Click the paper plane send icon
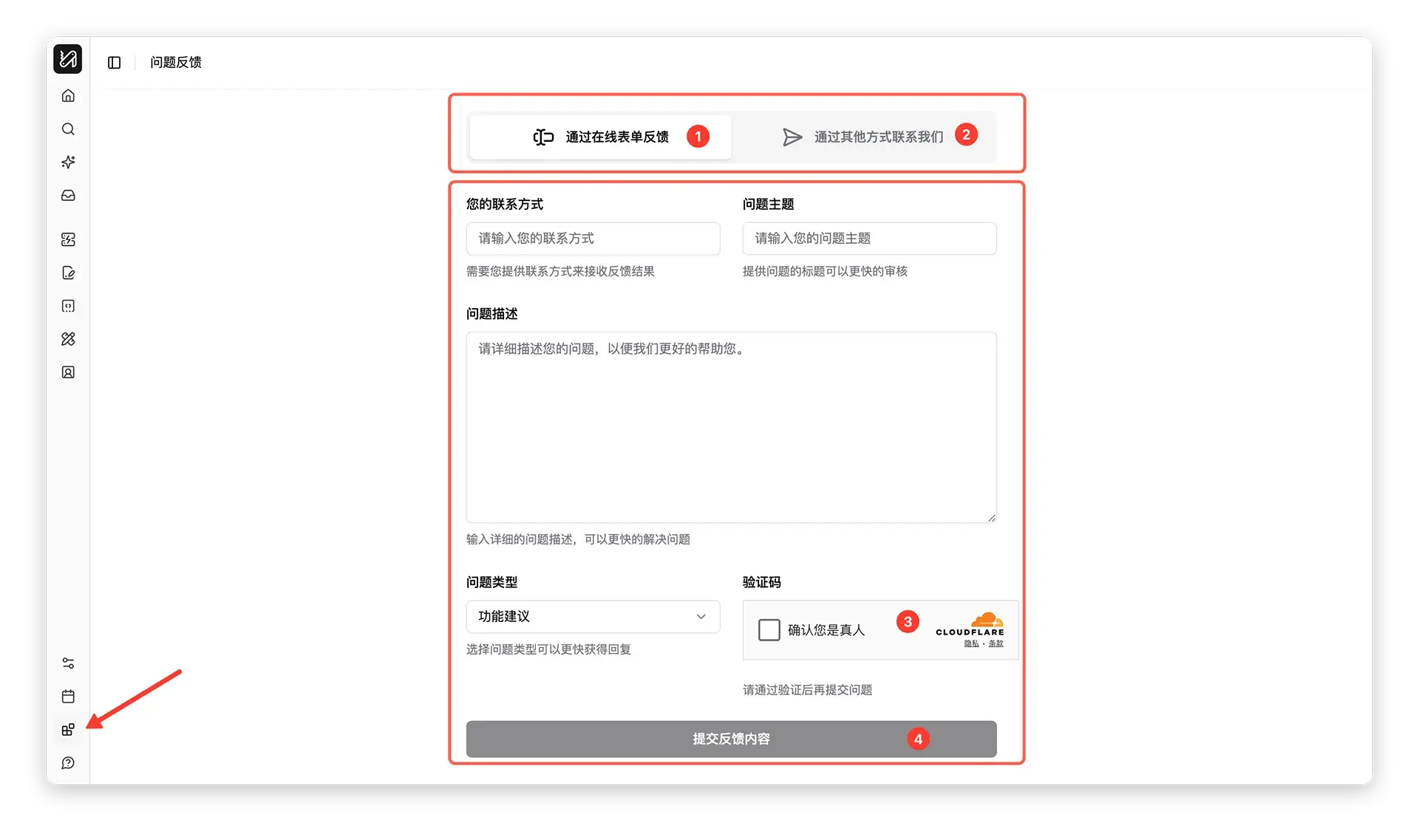 coord(792,137)
